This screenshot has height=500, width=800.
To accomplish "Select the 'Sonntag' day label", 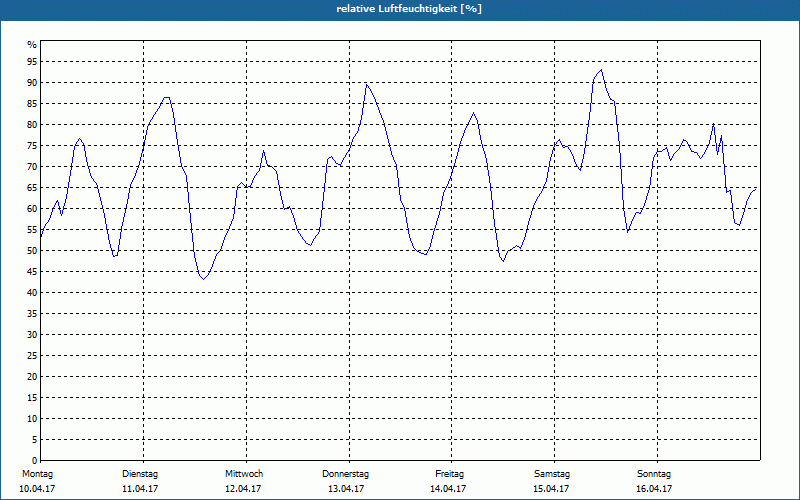I will point(654,474).
